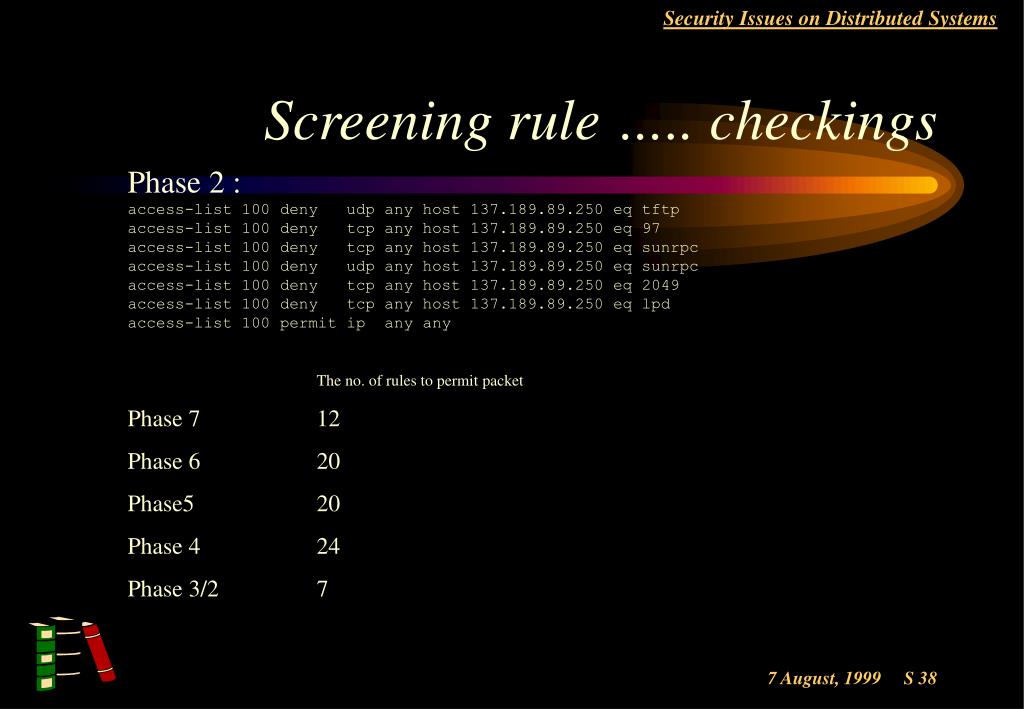Click the 'Phase 3/2' row label
The width and height of the screenshot is (1024, 709).
[173, 589]
